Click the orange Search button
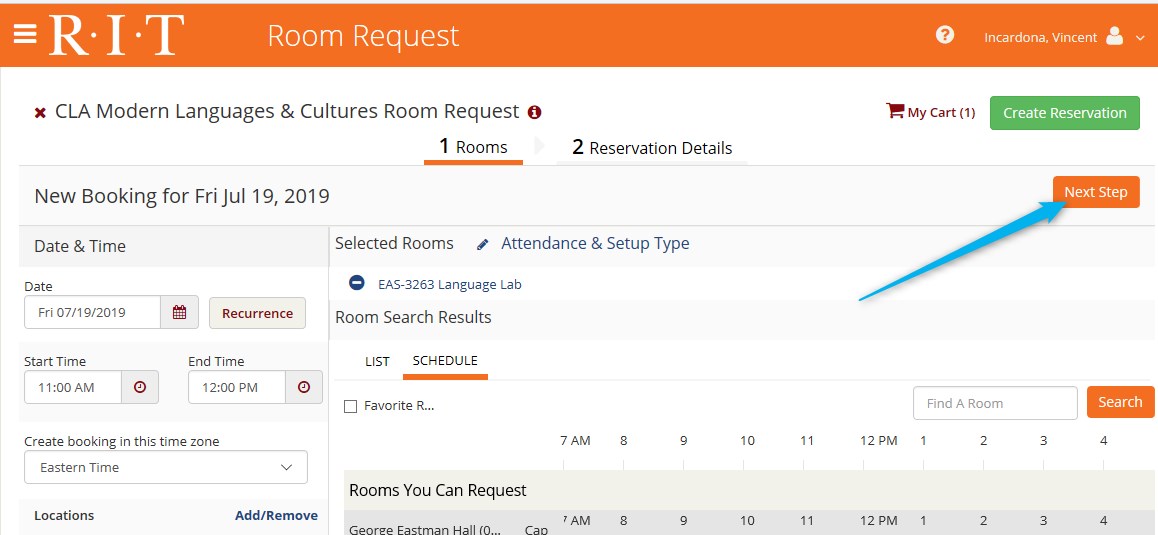This screenshot has width=1158, height=535. coord(1120,402)
